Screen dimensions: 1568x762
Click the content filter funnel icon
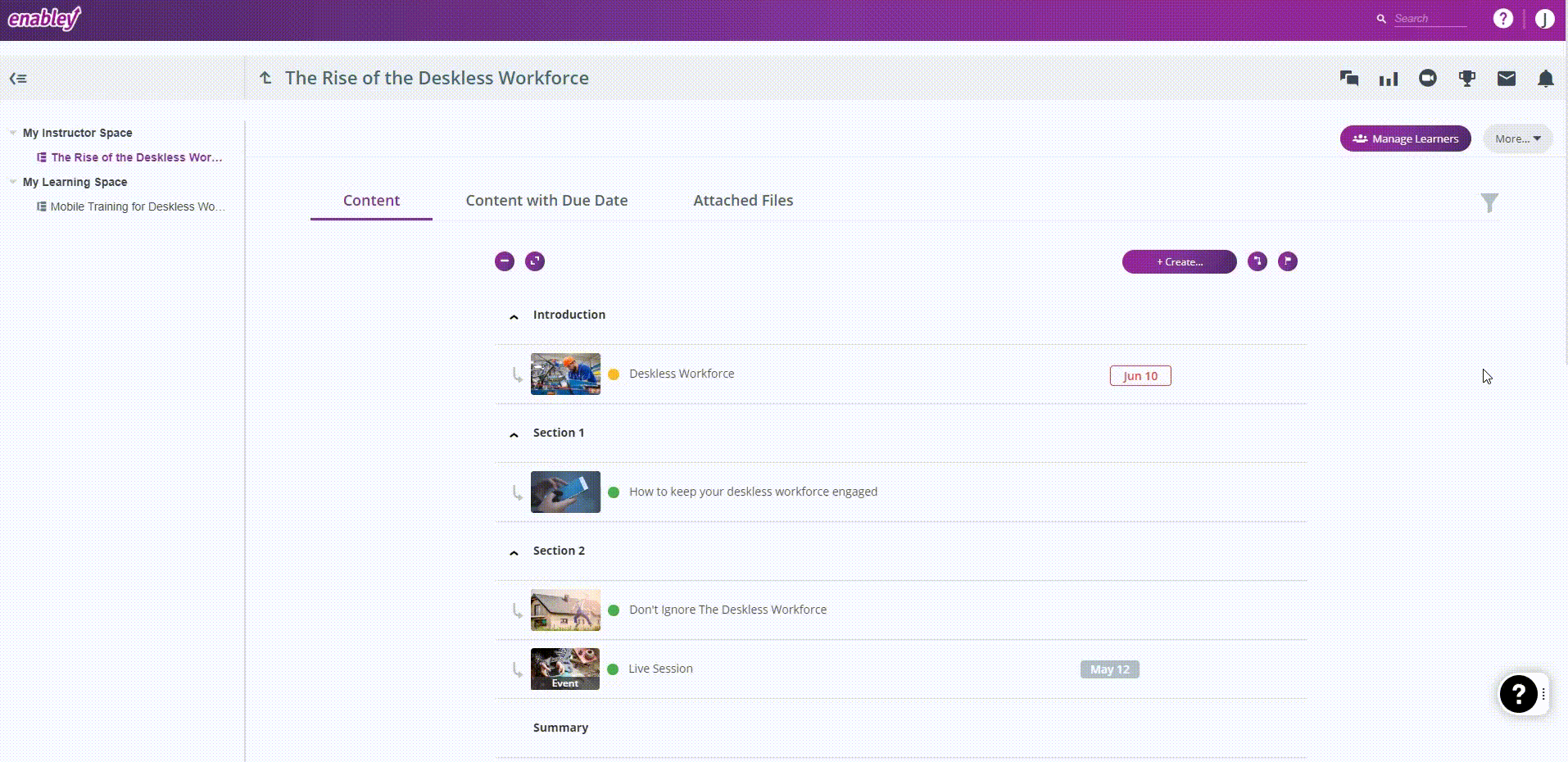(x=1489, y=202)
